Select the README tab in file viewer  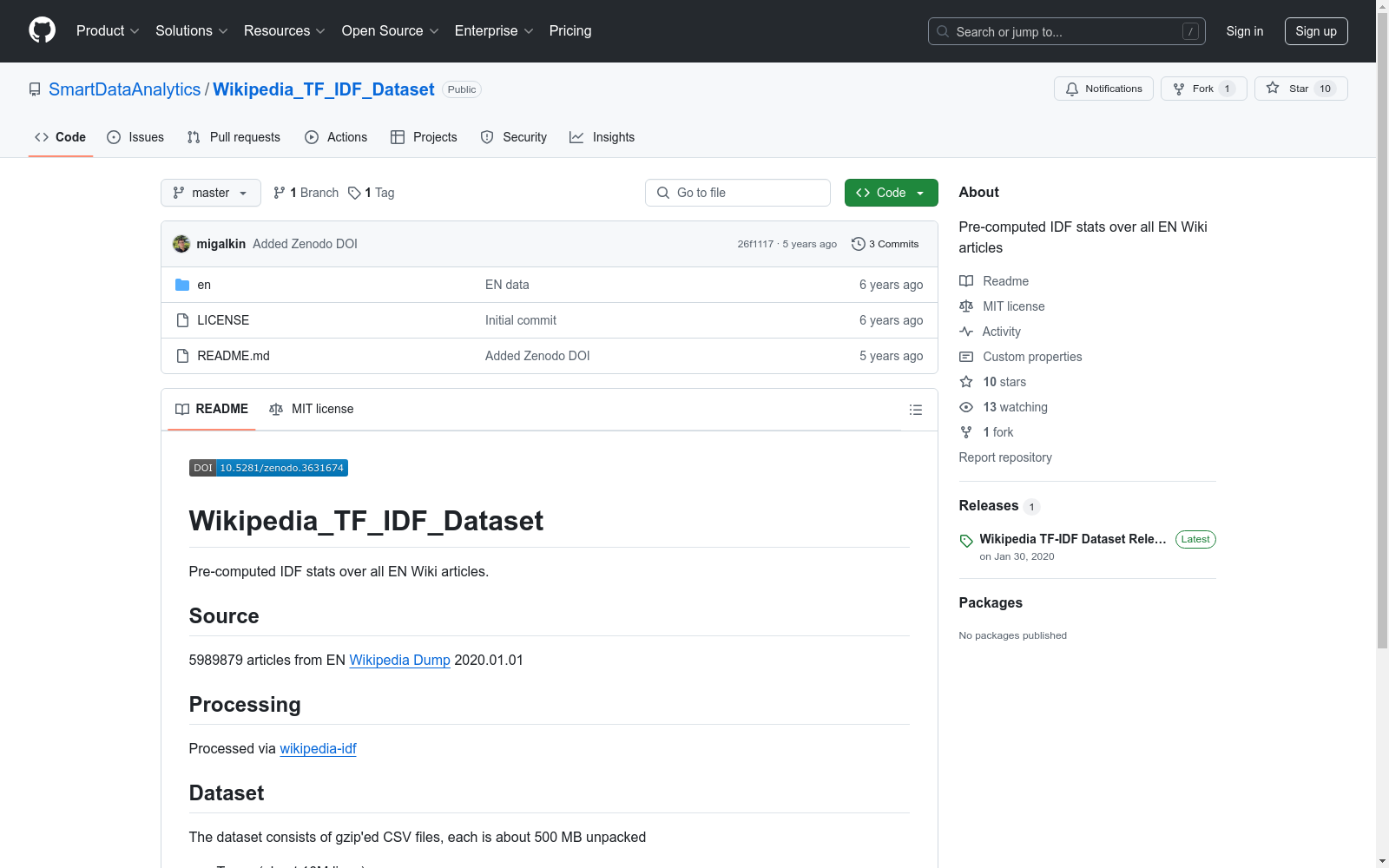(212, 409)
